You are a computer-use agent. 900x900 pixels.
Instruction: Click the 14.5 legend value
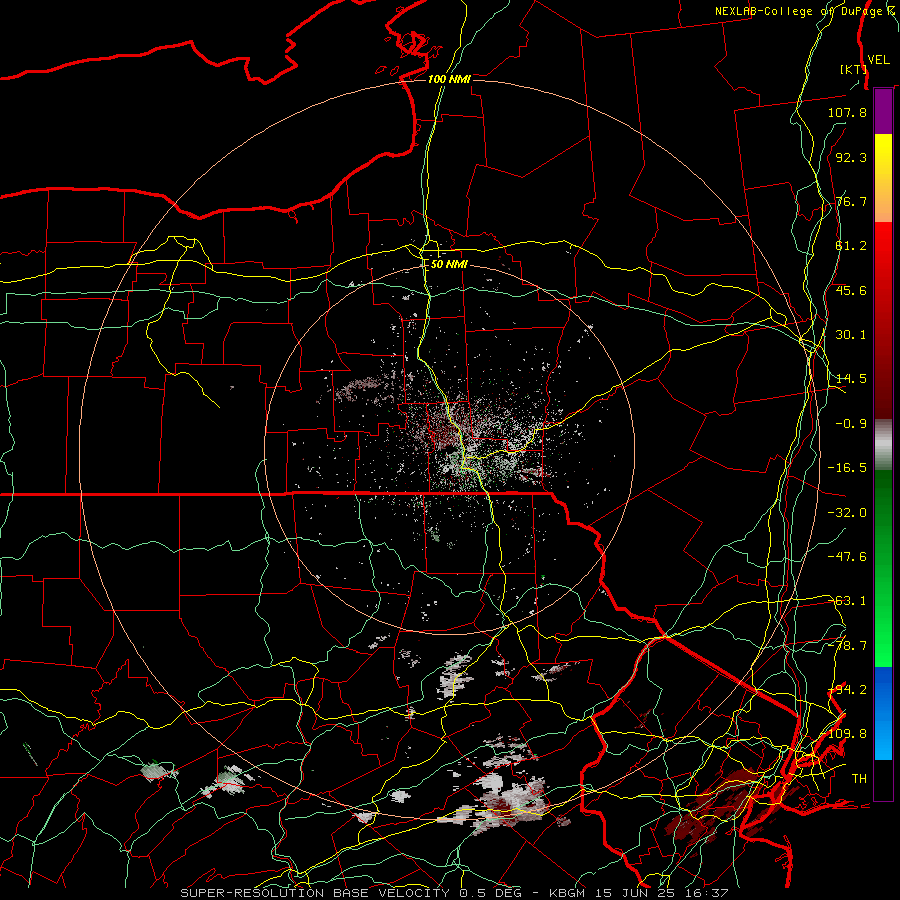[x=851, y=379]
